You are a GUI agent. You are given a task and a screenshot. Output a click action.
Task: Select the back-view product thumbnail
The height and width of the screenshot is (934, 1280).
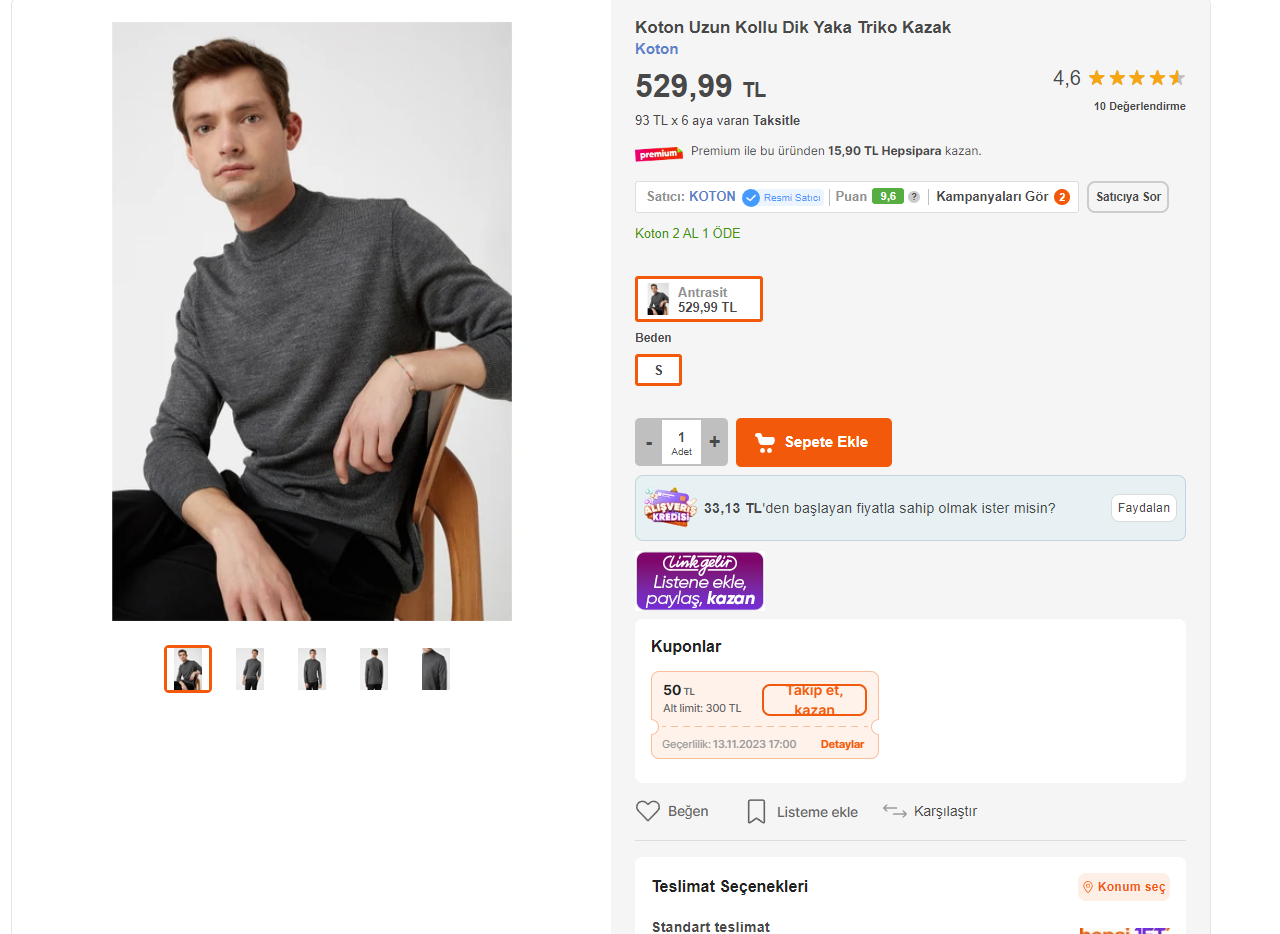click(x=374, y=669)
